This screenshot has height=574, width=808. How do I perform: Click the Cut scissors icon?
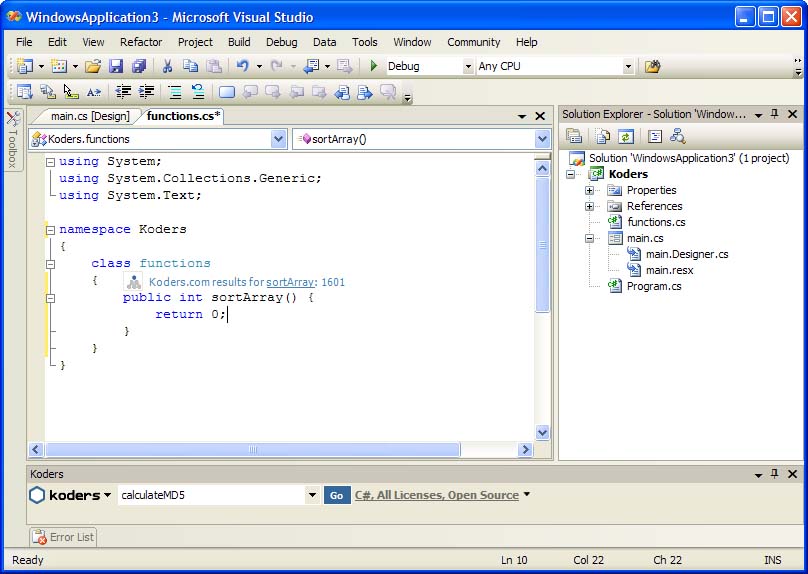167,66
